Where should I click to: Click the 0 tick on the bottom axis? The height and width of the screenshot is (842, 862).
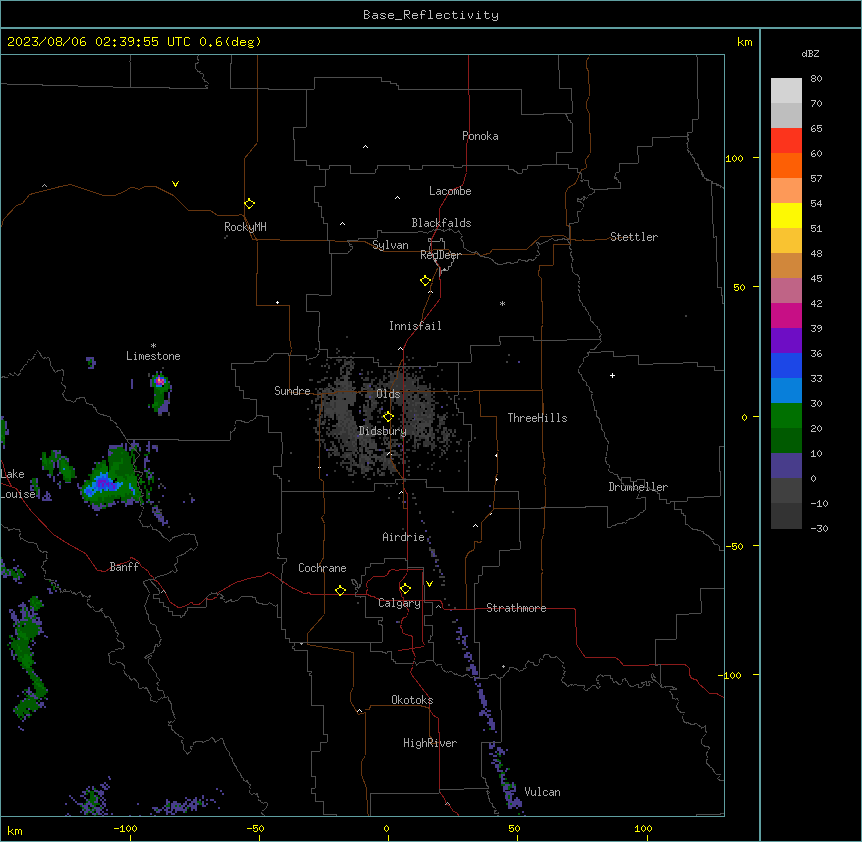386,828
